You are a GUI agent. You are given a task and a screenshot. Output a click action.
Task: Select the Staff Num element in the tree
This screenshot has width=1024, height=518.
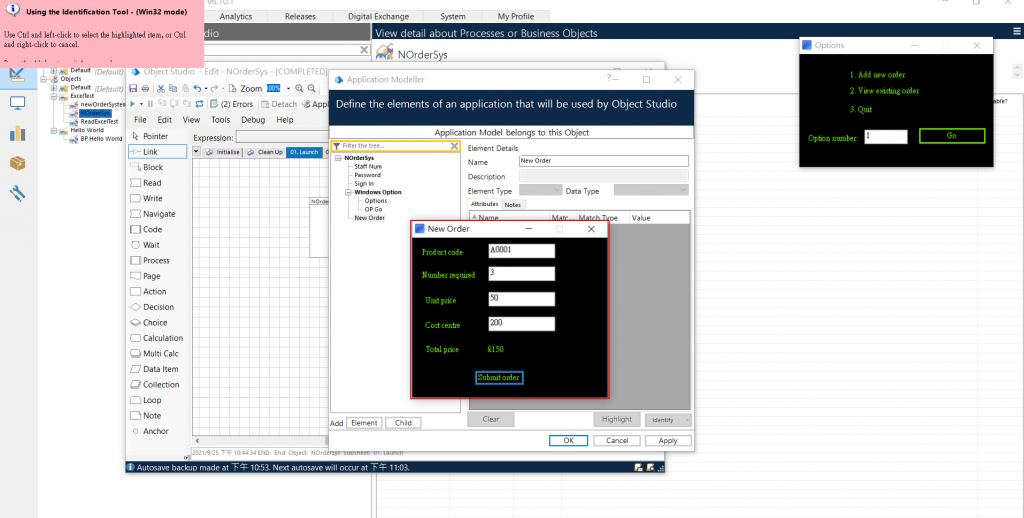tap(368, 167)
